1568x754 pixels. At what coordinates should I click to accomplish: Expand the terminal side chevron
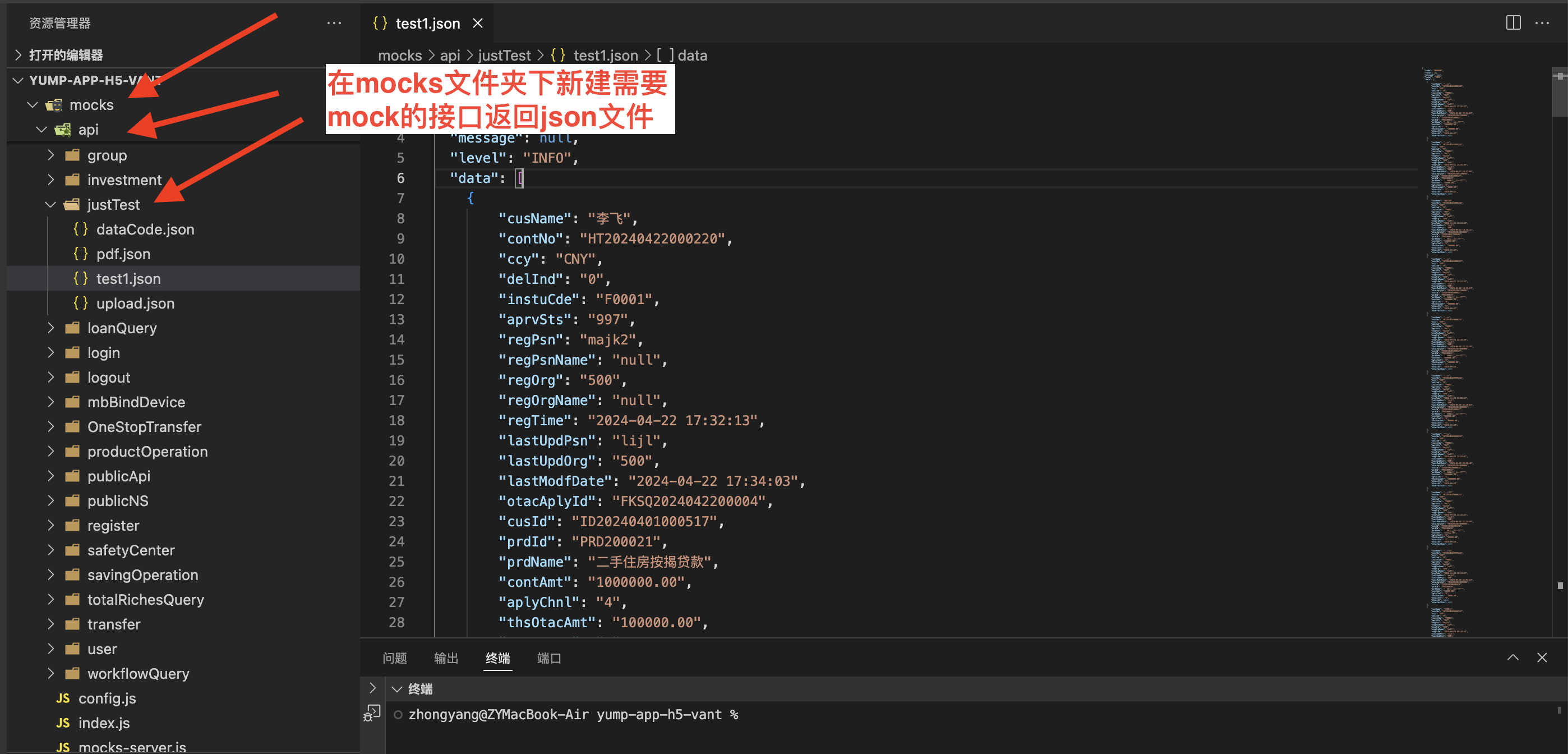point(372,688)
